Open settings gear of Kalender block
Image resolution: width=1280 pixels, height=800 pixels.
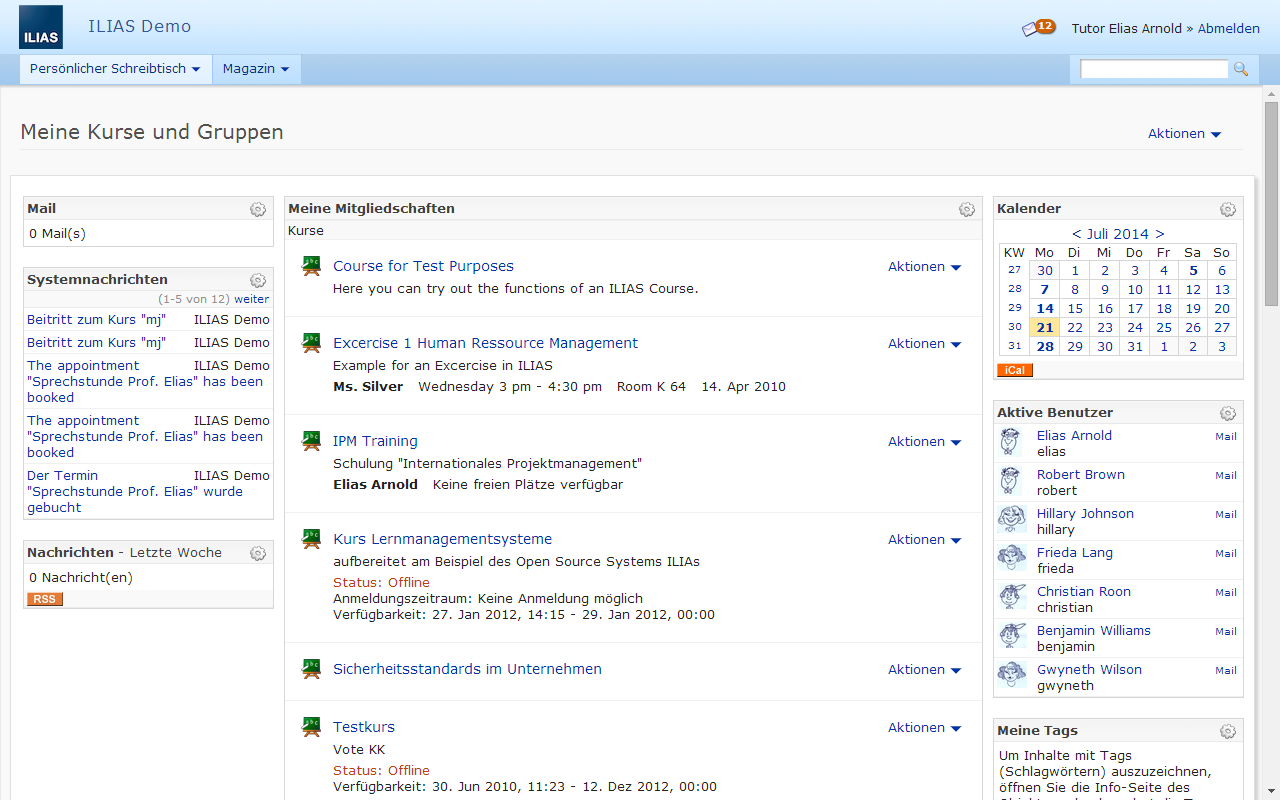pos(1228,209)
